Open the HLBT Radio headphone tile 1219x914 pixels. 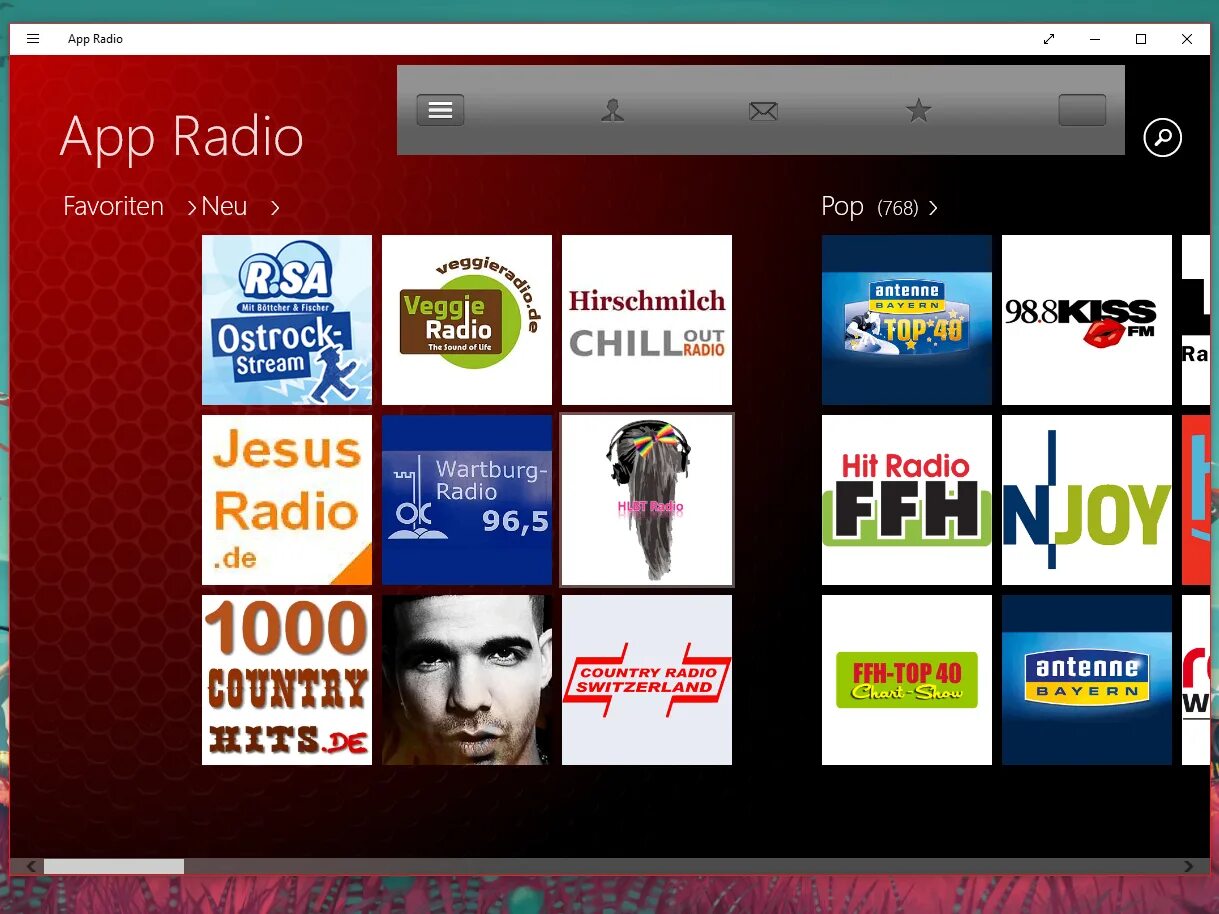[647, 500]
